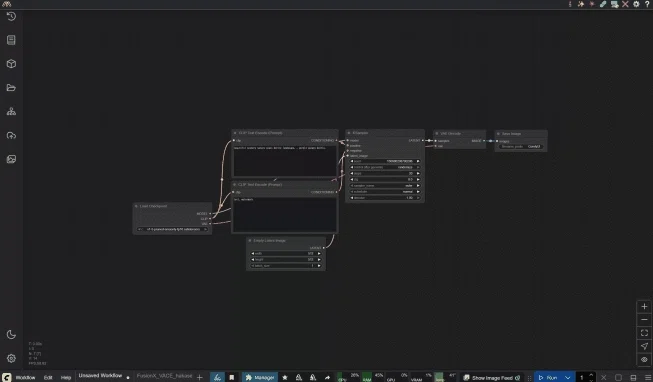Click the navigation arrow canvas control

[x=644, y=346]
